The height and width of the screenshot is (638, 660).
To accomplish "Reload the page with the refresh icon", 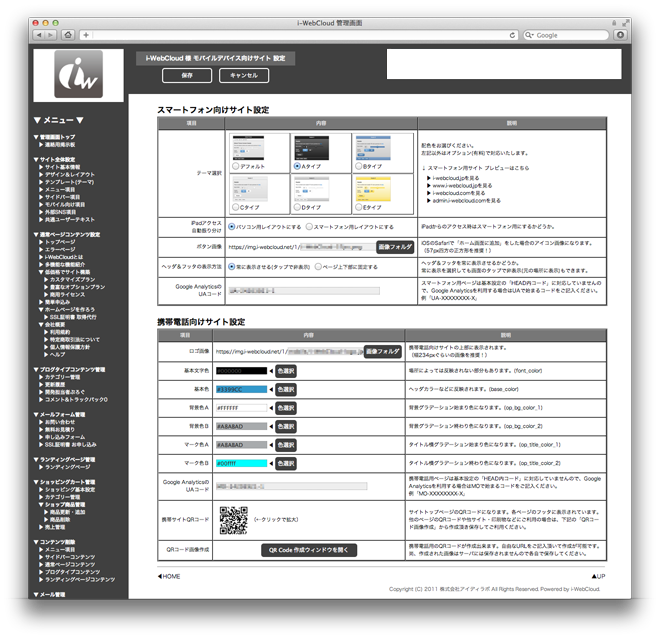I will click(x=512, y=35).
